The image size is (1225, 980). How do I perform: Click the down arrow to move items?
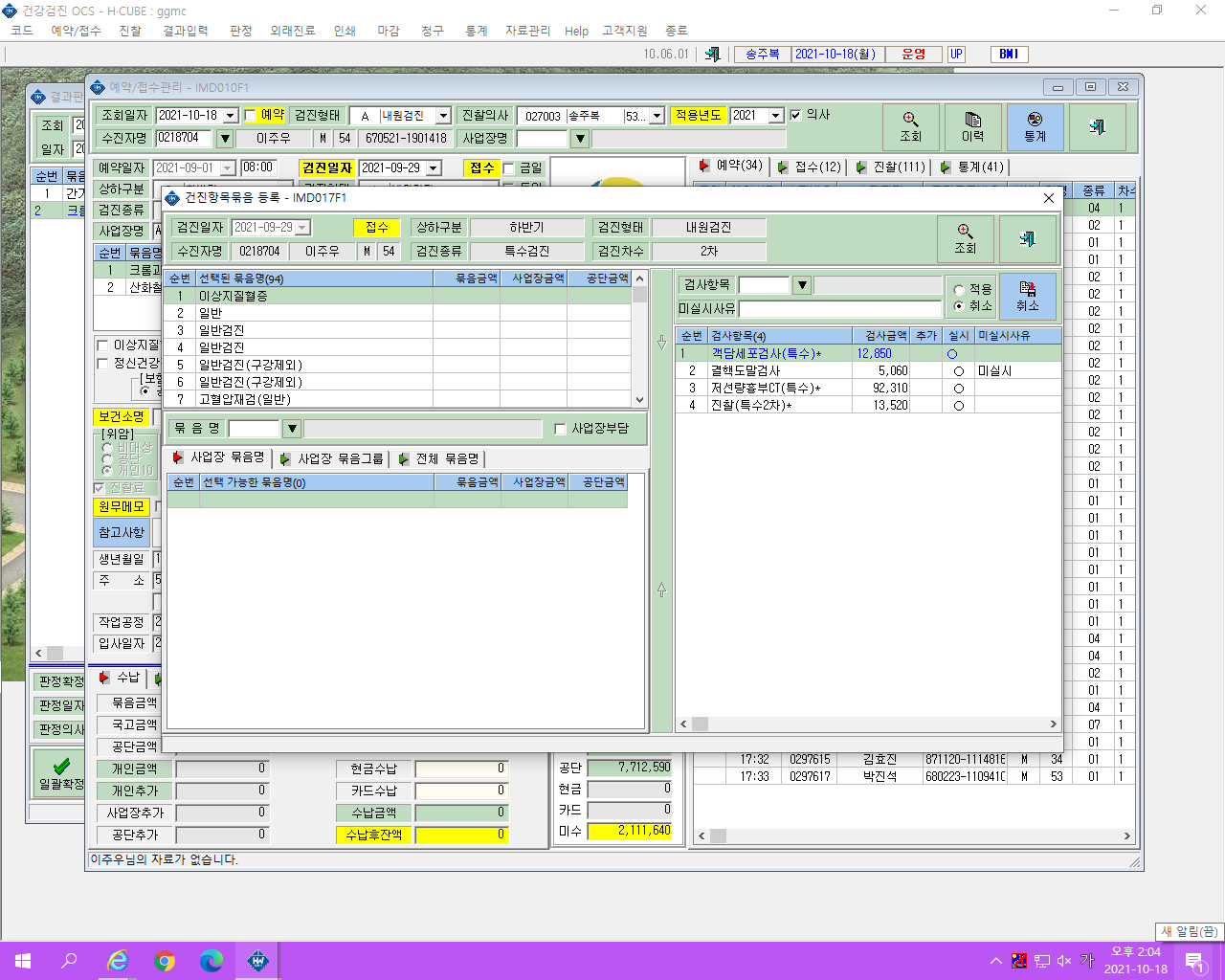click(x=661, y=342)
